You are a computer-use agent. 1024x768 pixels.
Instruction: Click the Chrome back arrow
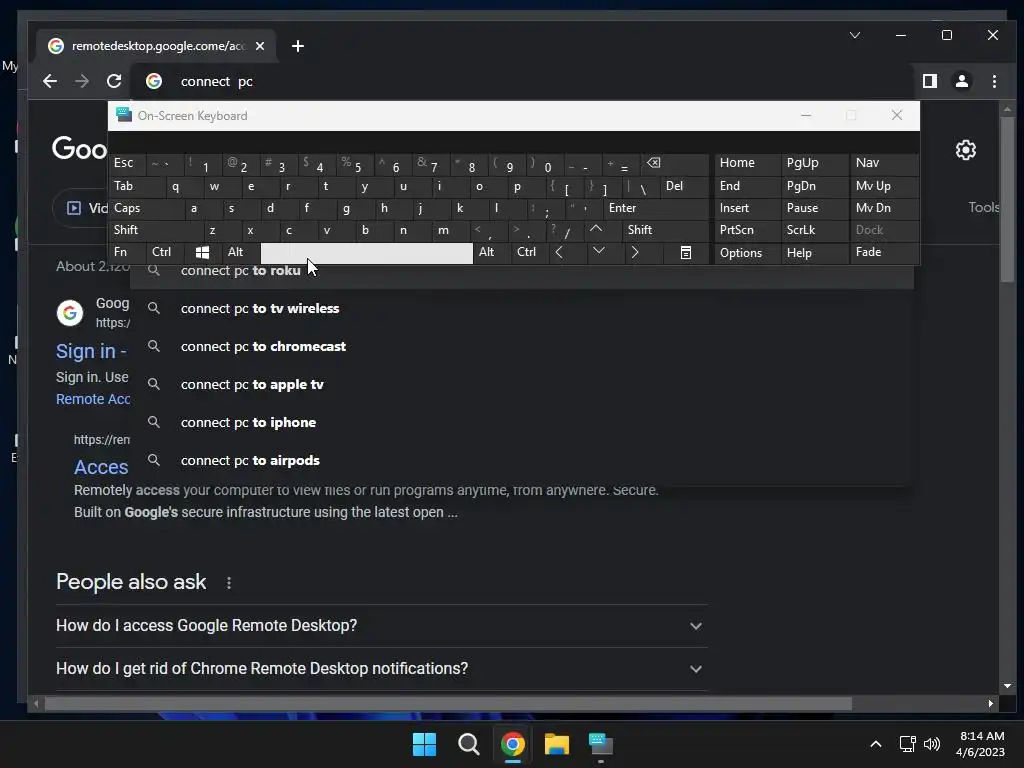click(50, 81)
